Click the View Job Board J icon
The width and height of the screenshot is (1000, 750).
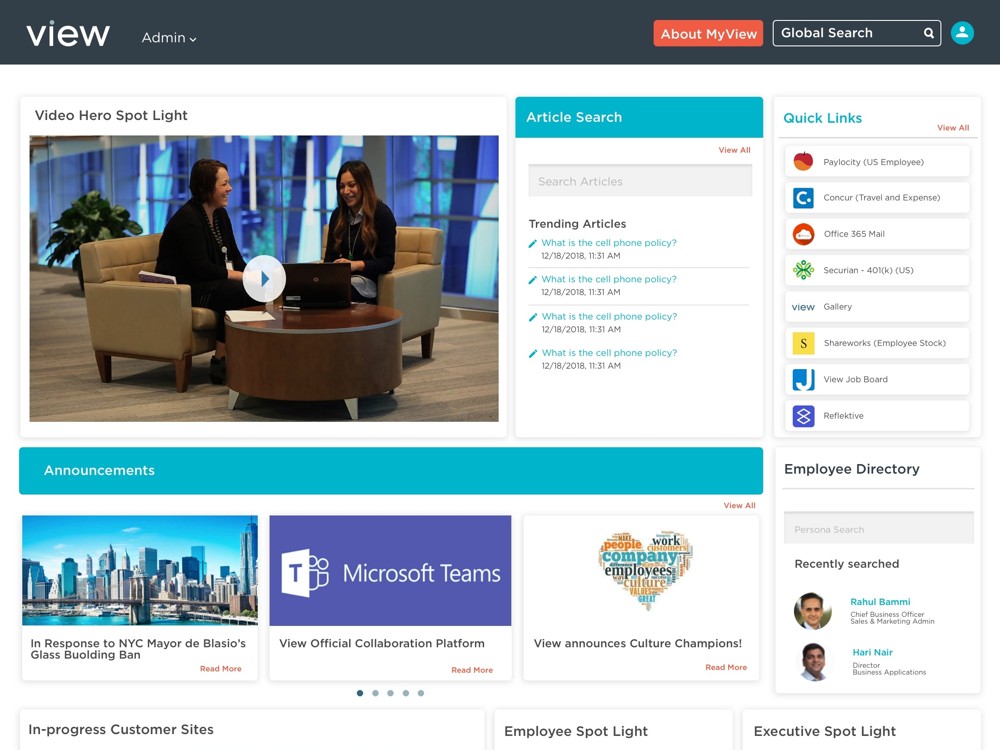pyautogui.click(x=803, y=379)
